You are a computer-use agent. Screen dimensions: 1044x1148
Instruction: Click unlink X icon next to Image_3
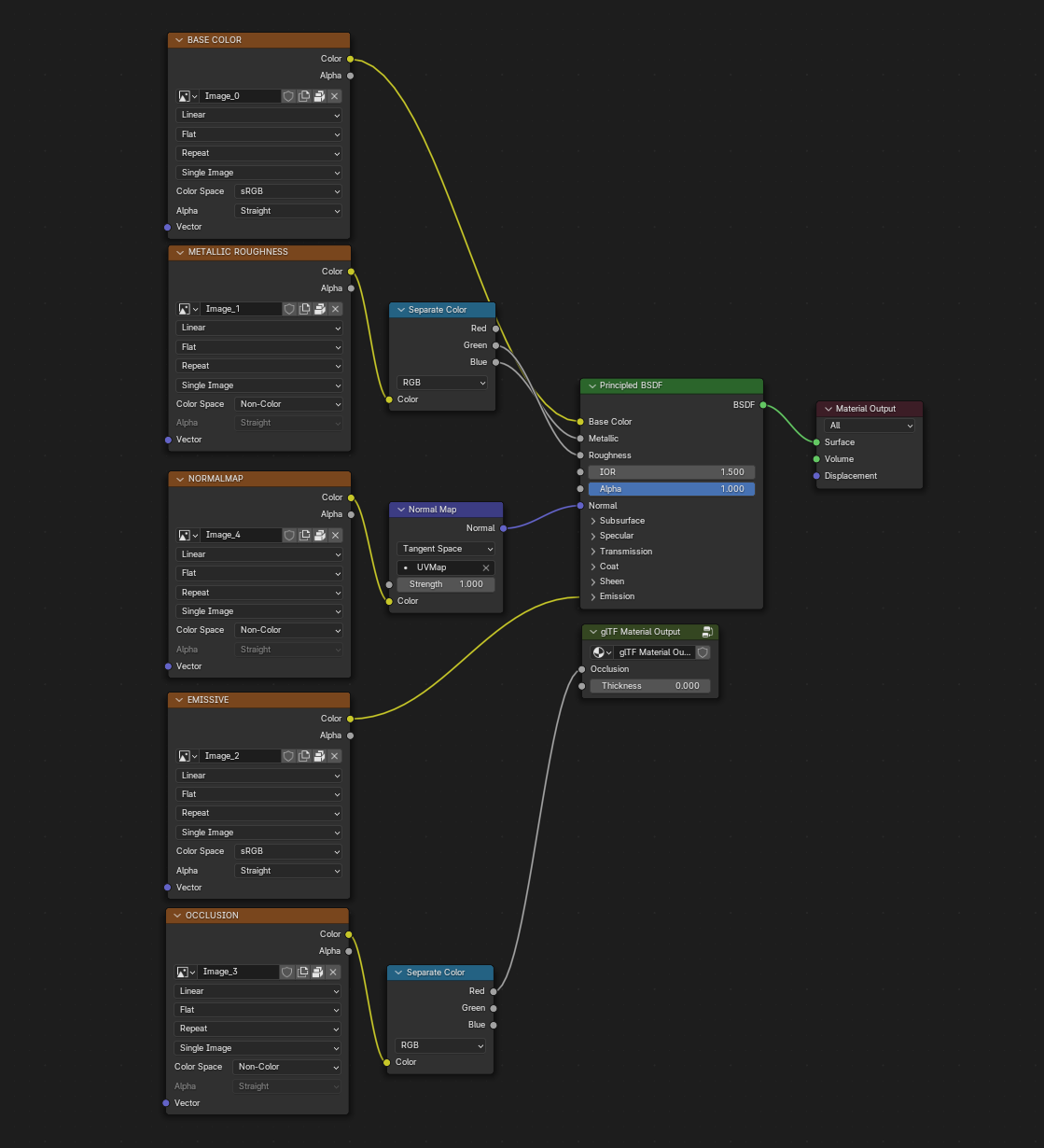click(332, 972)
